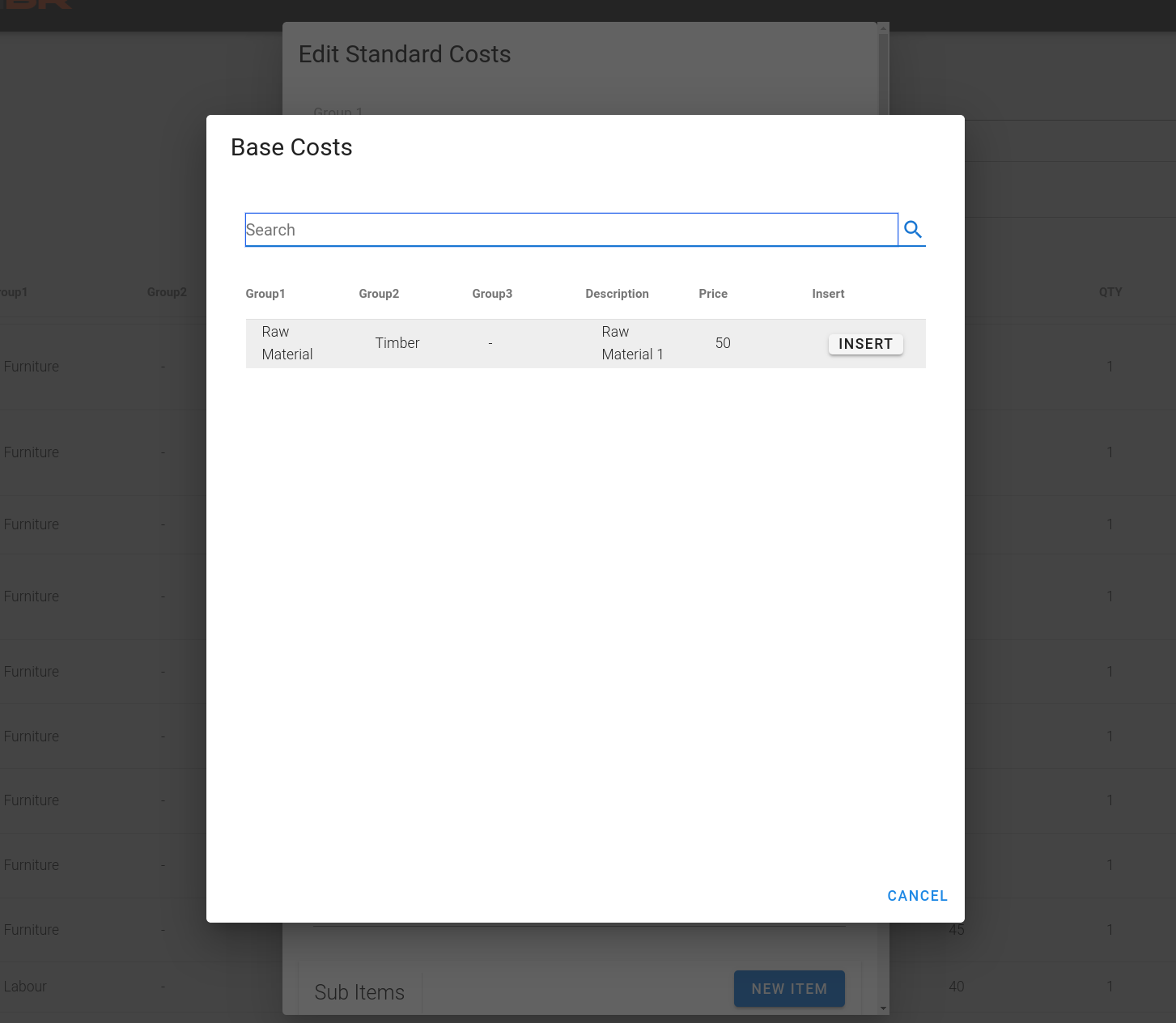Click the Insert column header

coord(828,294)
